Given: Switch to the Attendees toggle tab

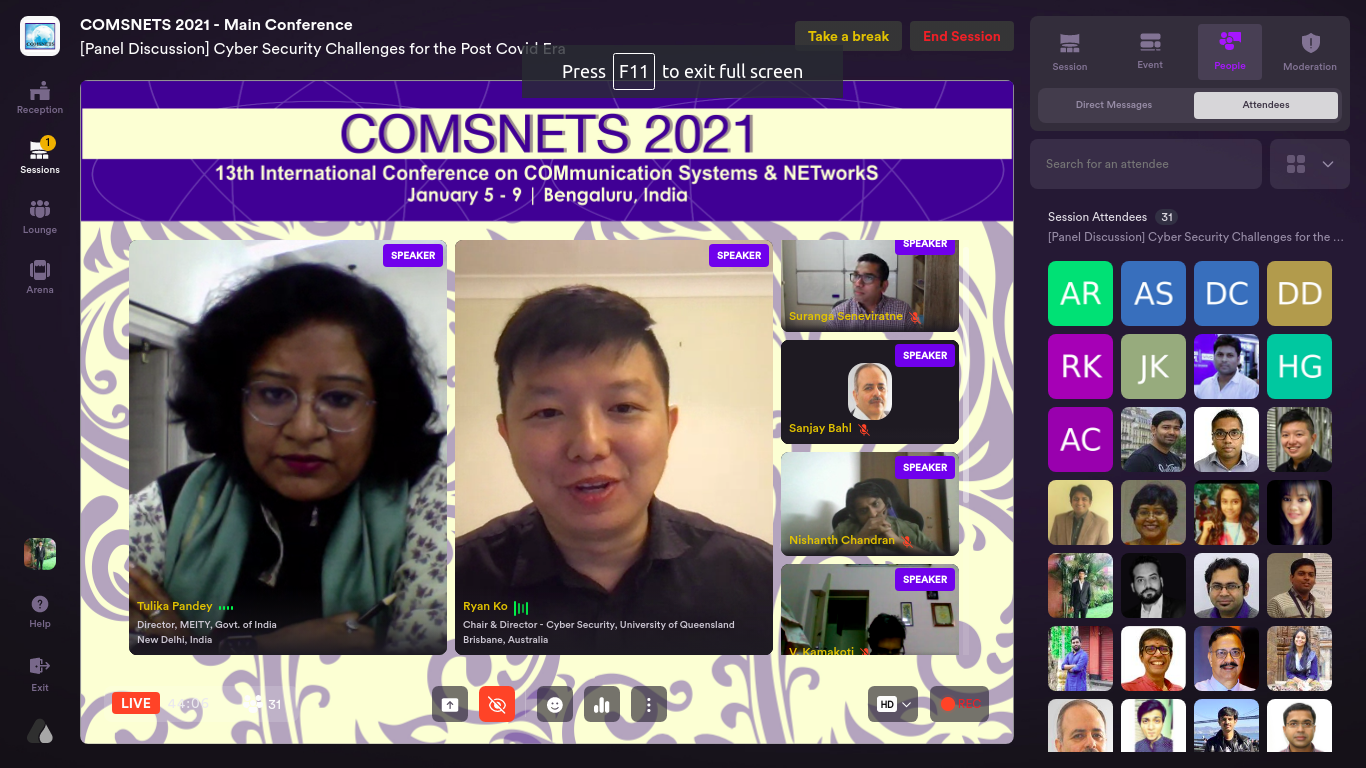Looking at the screenshot, I should coord(1265,105).
